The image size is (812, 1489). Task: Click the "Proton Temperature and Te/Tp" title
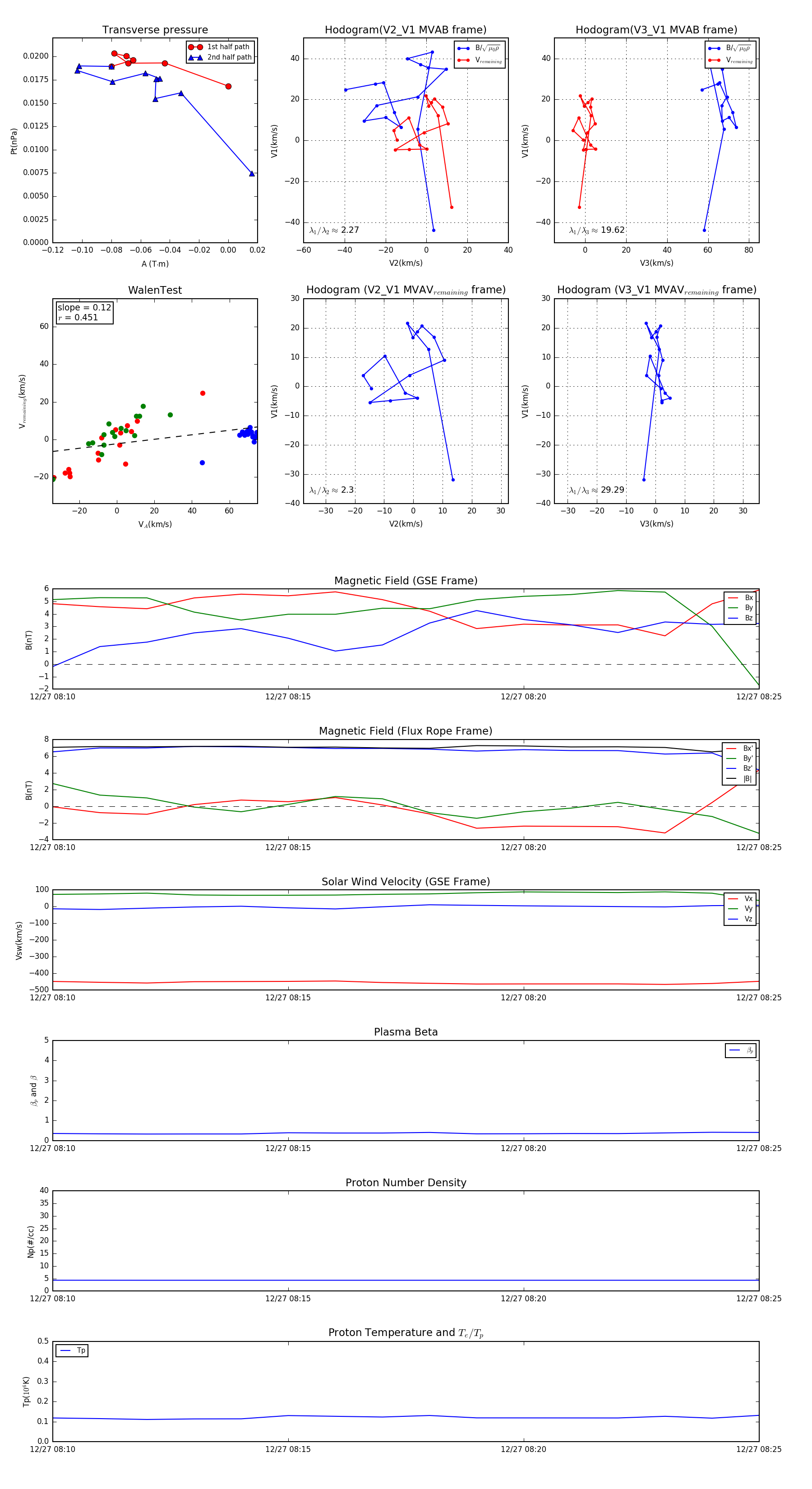point(406,1332)
